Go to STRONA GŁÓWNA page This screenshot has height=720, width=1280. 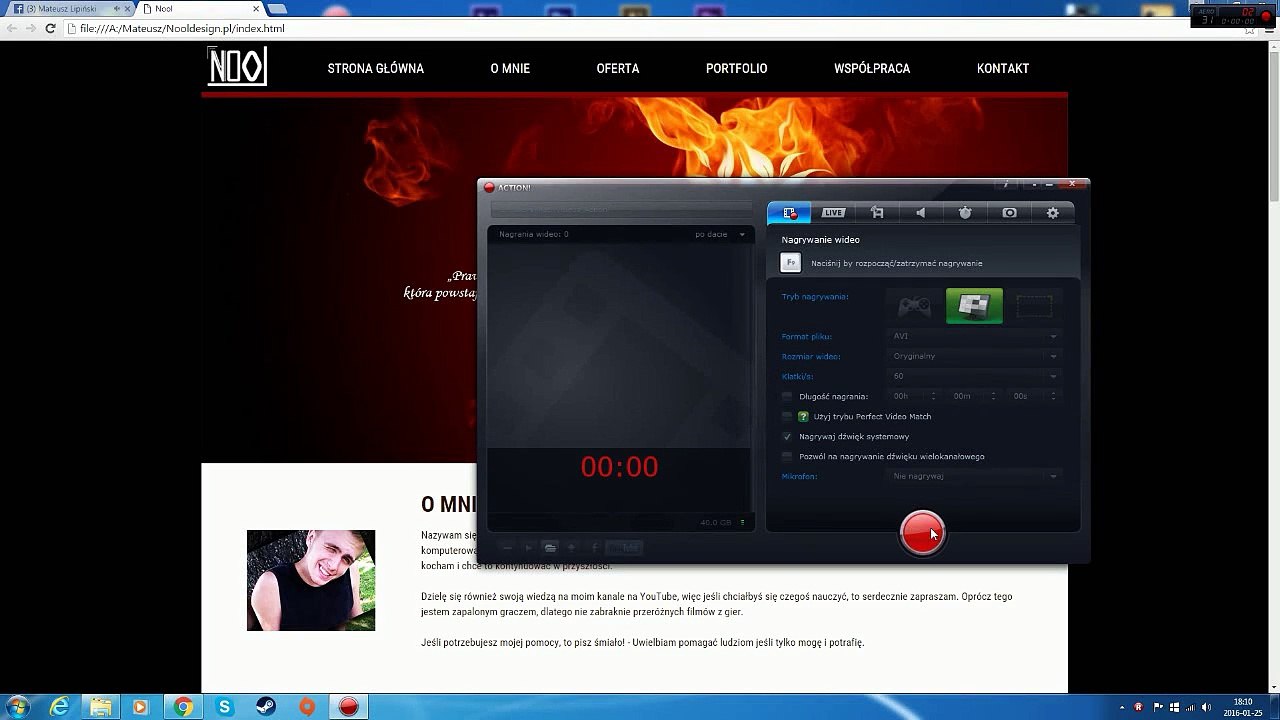pos(376,69)
